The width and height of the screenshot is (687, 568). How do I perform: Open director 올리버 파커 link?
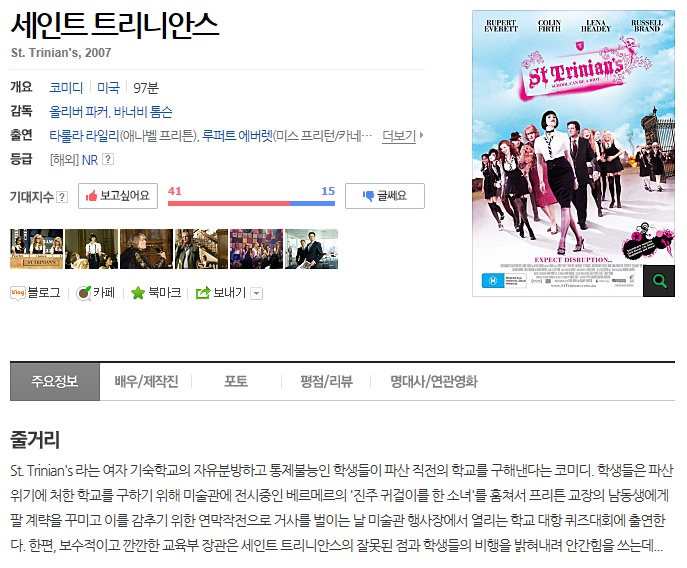78,112
